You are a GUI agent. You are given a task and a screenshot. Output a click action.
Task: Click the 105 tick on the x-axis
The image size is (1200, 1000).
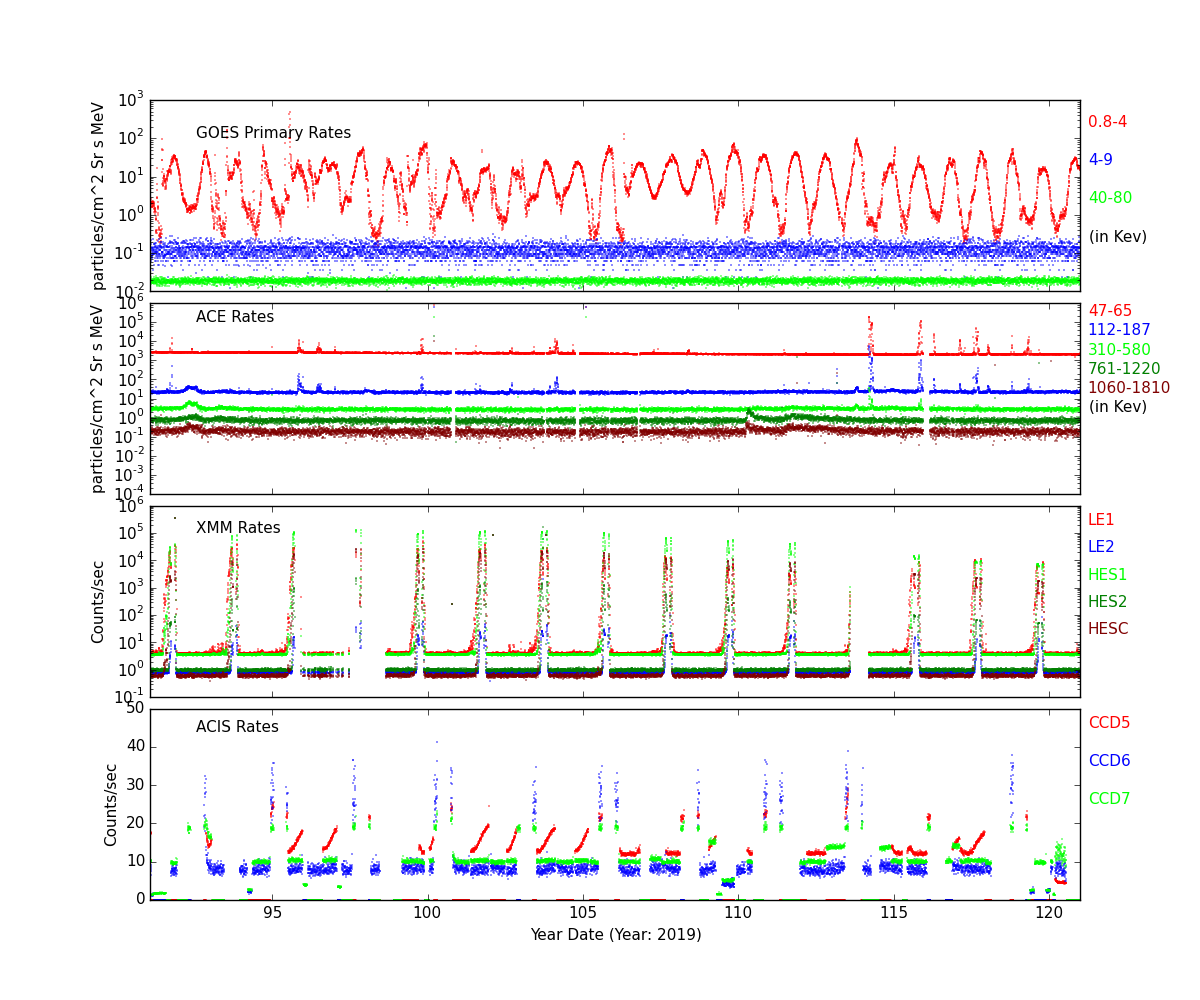pos(583,914)
